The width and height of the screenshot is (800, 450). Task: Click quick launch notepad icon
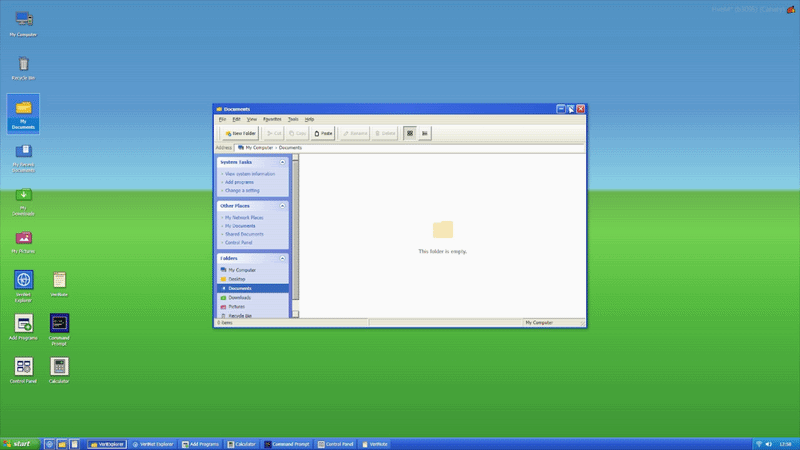[x=74, y=444]
